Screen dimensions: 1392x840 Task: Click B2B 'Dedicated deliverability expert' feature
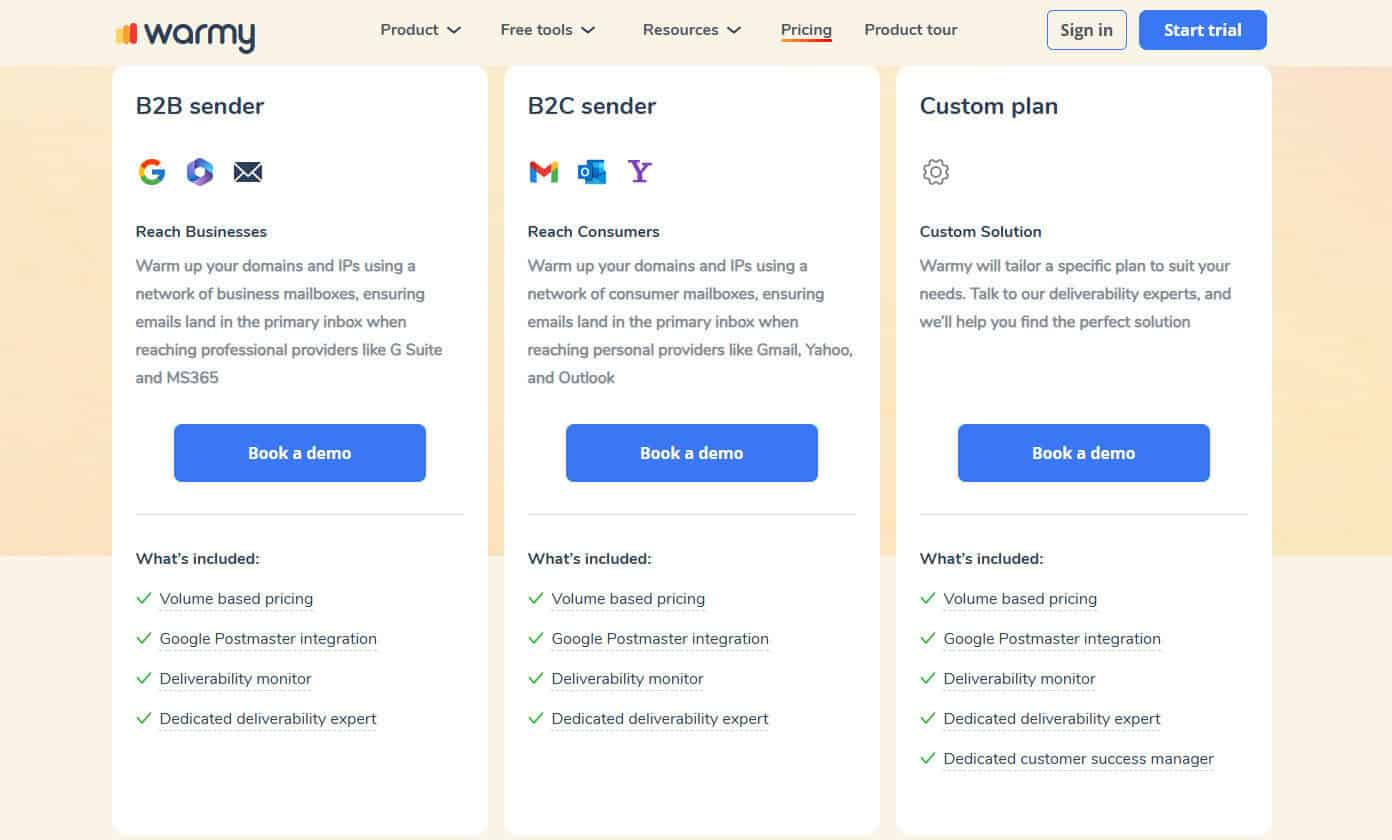point(268,719)
